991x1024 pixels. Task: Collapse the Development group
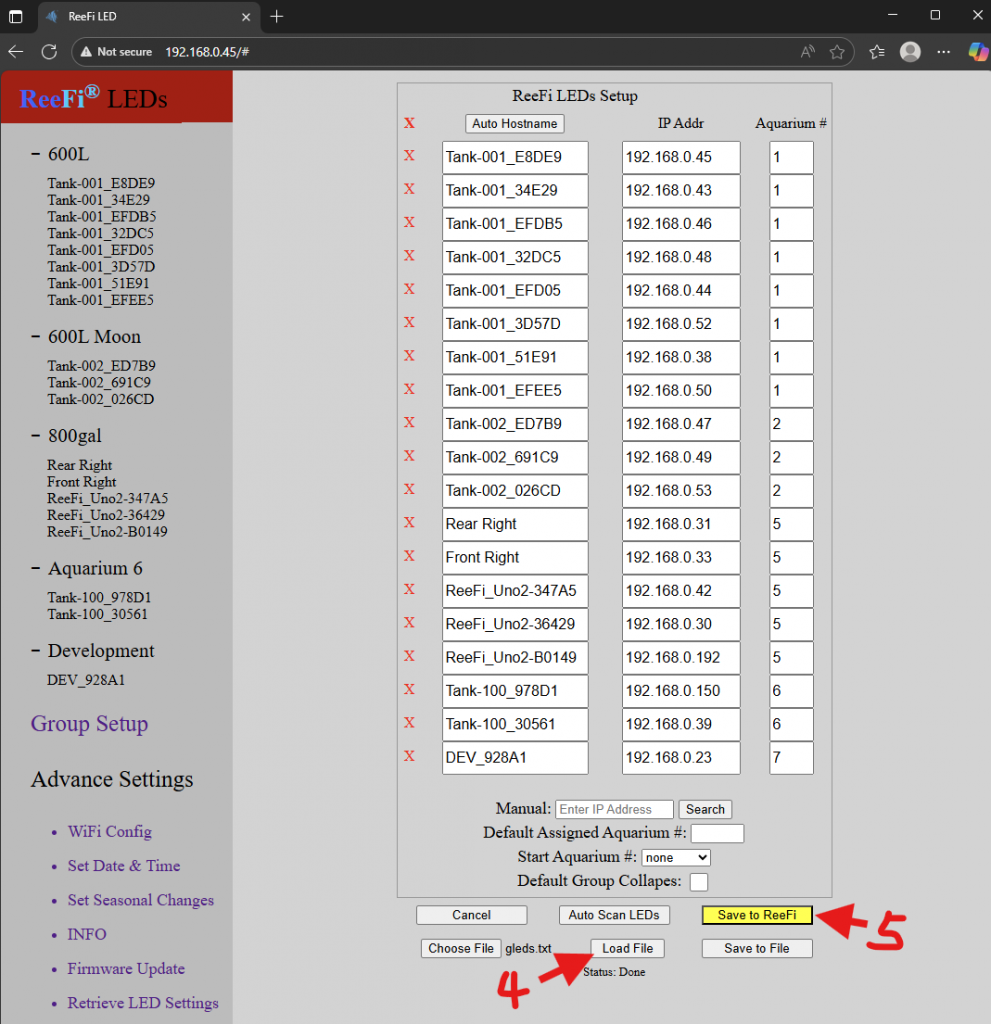pos(36,651)
